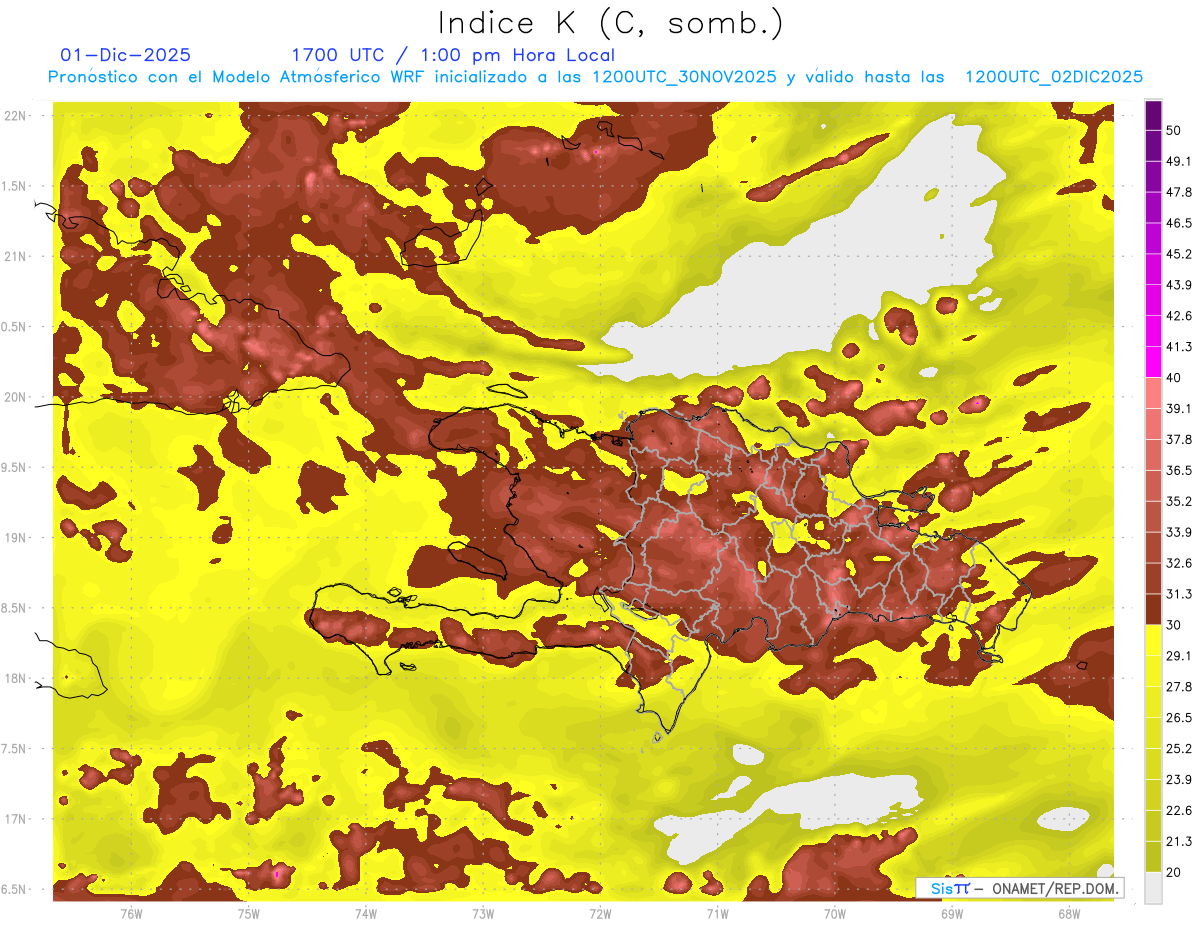Click the '74W' longitude label
This screenshot has height=927, width=1200.
[366, 913]
